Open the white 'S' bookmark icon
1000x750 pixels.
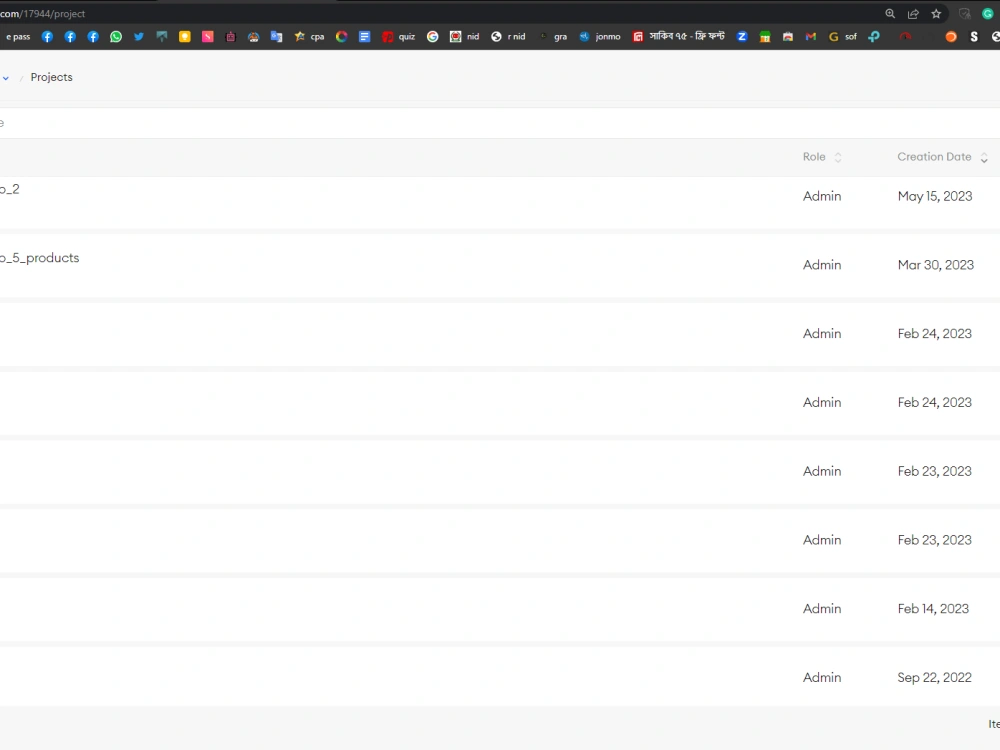point(974,36)
